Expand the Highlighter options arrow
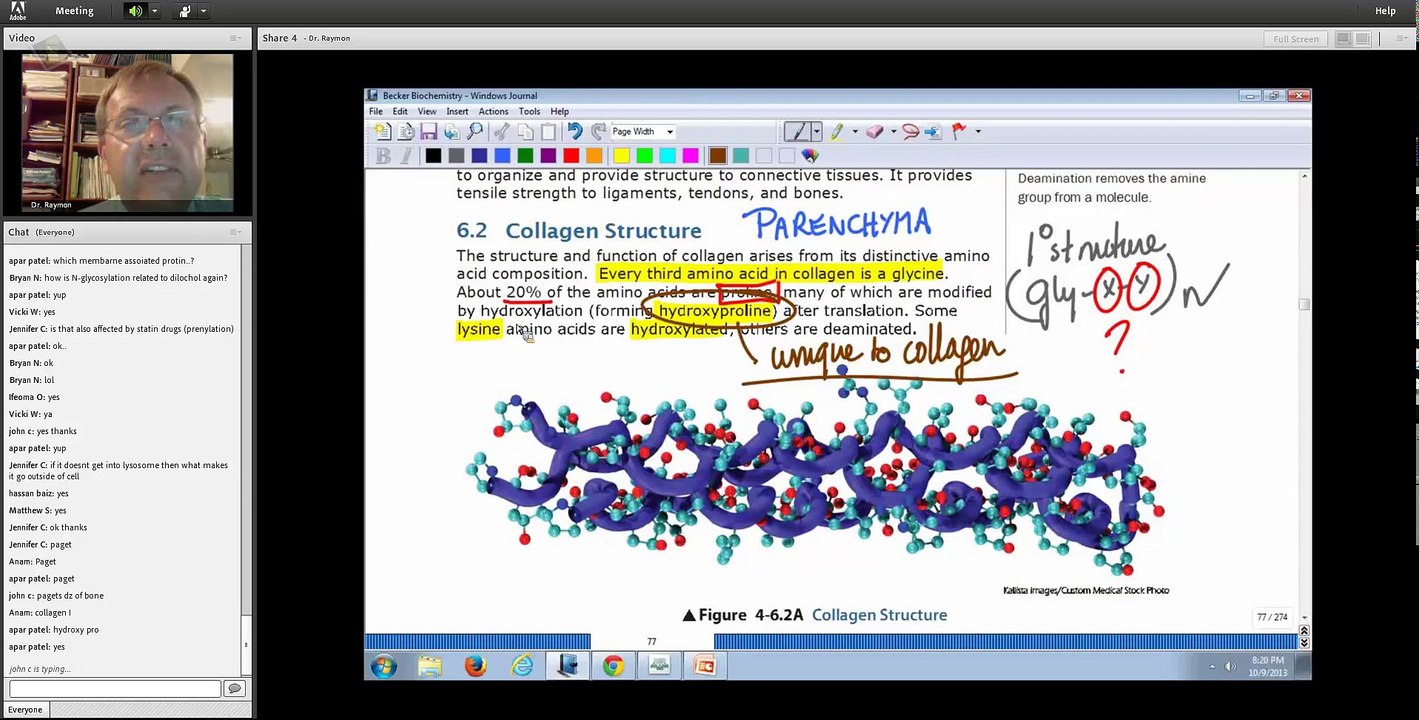 [x=854, y=131]
